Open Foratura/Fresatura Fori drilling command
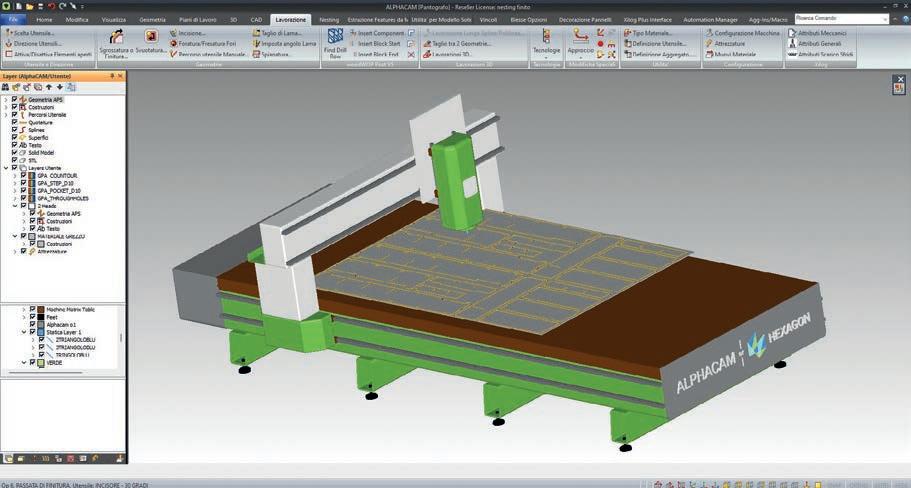 203,44
